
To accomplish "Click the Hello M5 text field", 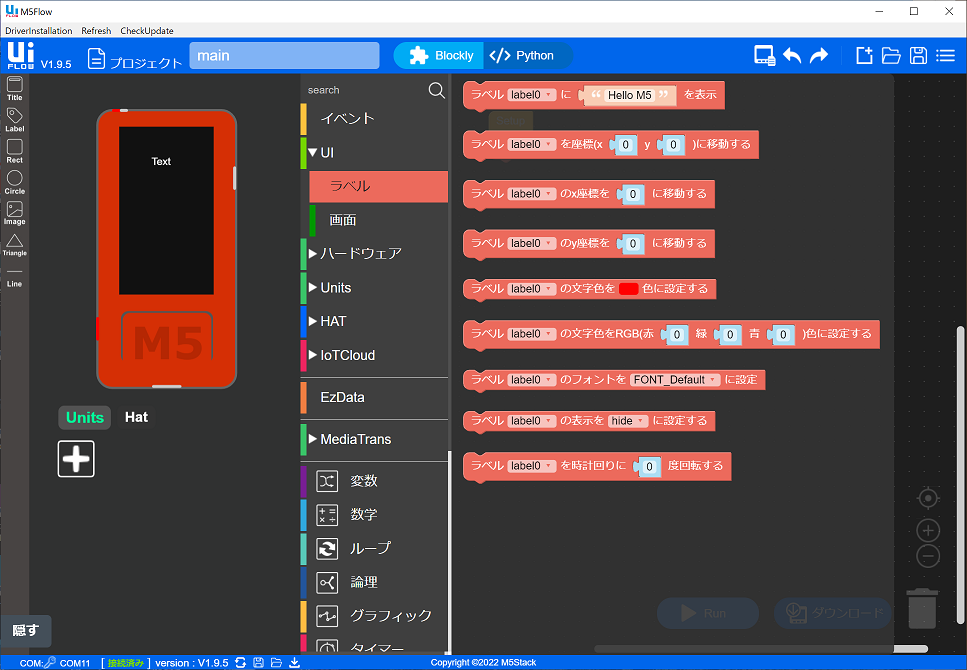I will point(630,95).
